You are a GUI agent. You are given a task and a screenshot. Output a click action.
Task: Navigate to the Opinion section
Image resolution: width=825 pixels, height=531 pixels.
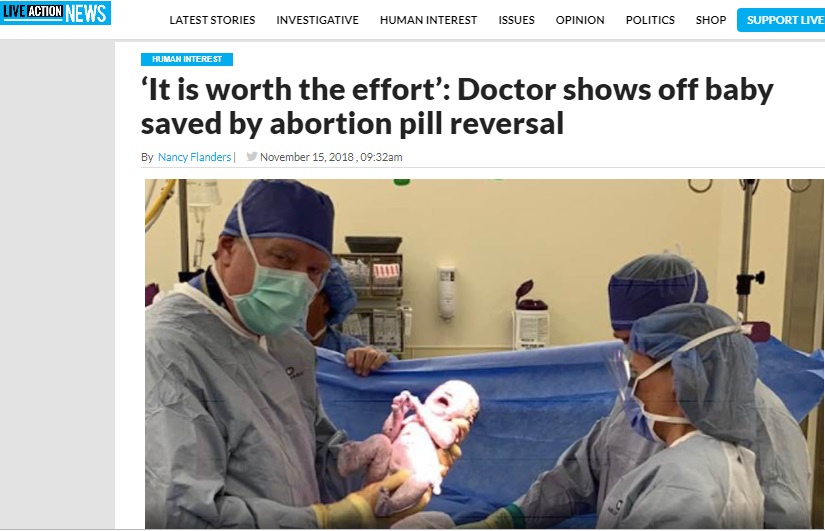point(580,20)
